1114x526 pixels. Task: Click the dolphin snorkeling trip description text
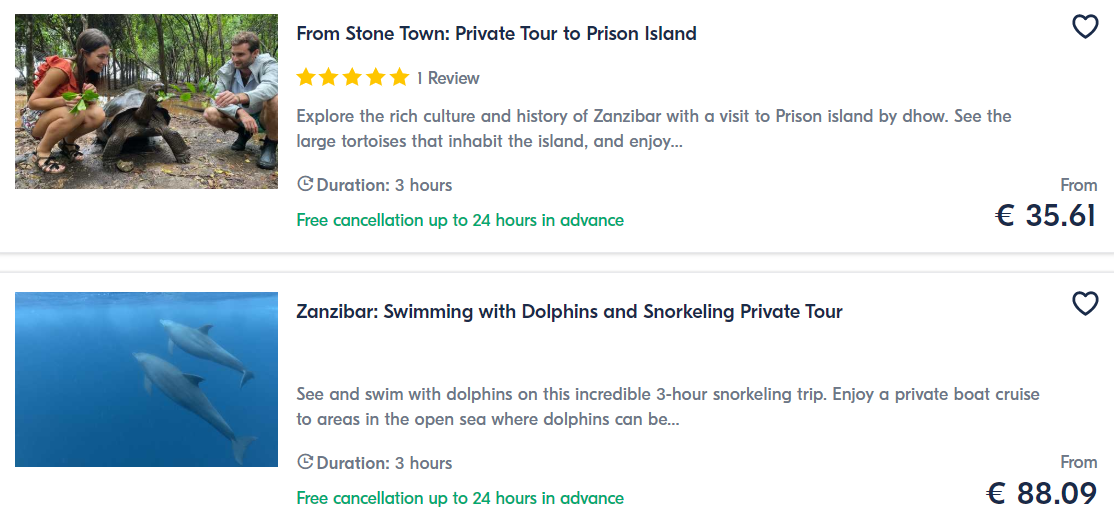[668, 407]
